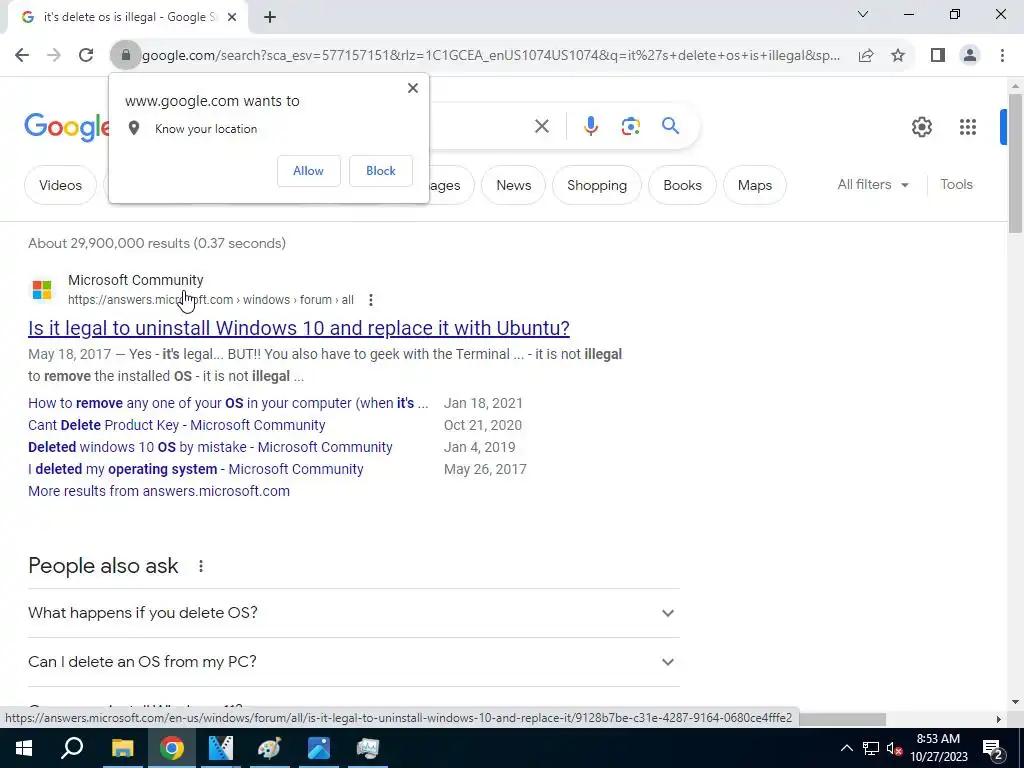Open the Google apps grid

coord(968,127)
